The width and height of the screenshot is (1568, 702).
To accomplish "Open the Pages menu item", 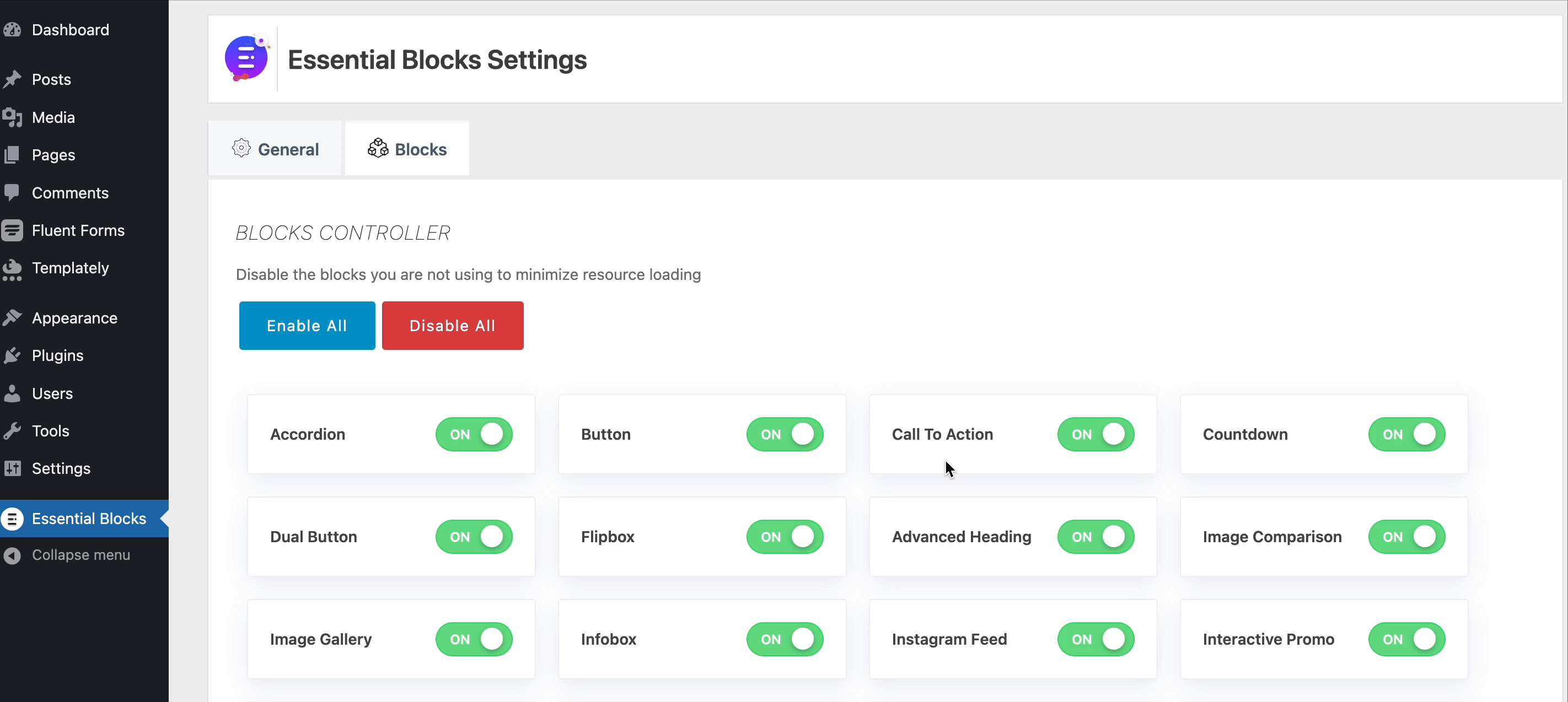I will click(84, 154).
